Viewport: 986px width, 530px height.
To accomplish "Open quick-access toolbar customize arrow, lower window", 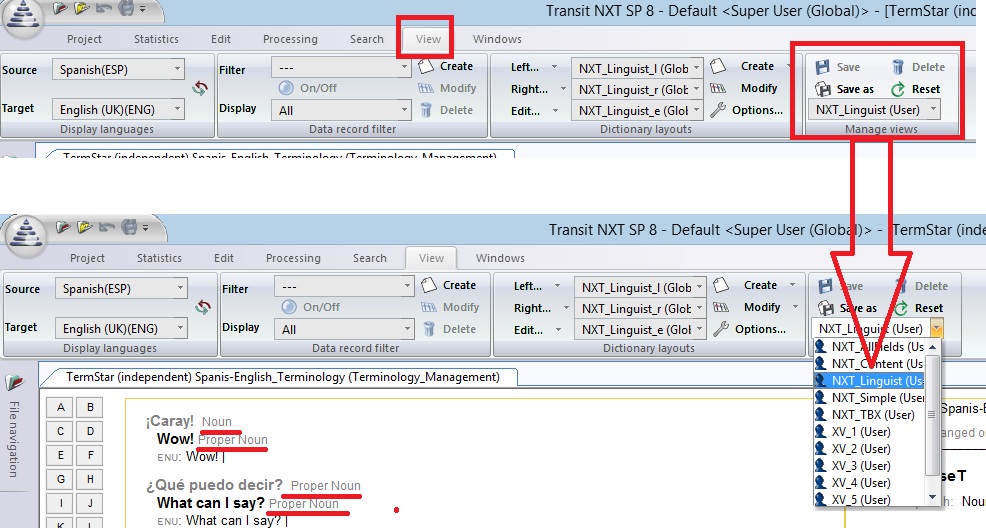I will 145,228.
